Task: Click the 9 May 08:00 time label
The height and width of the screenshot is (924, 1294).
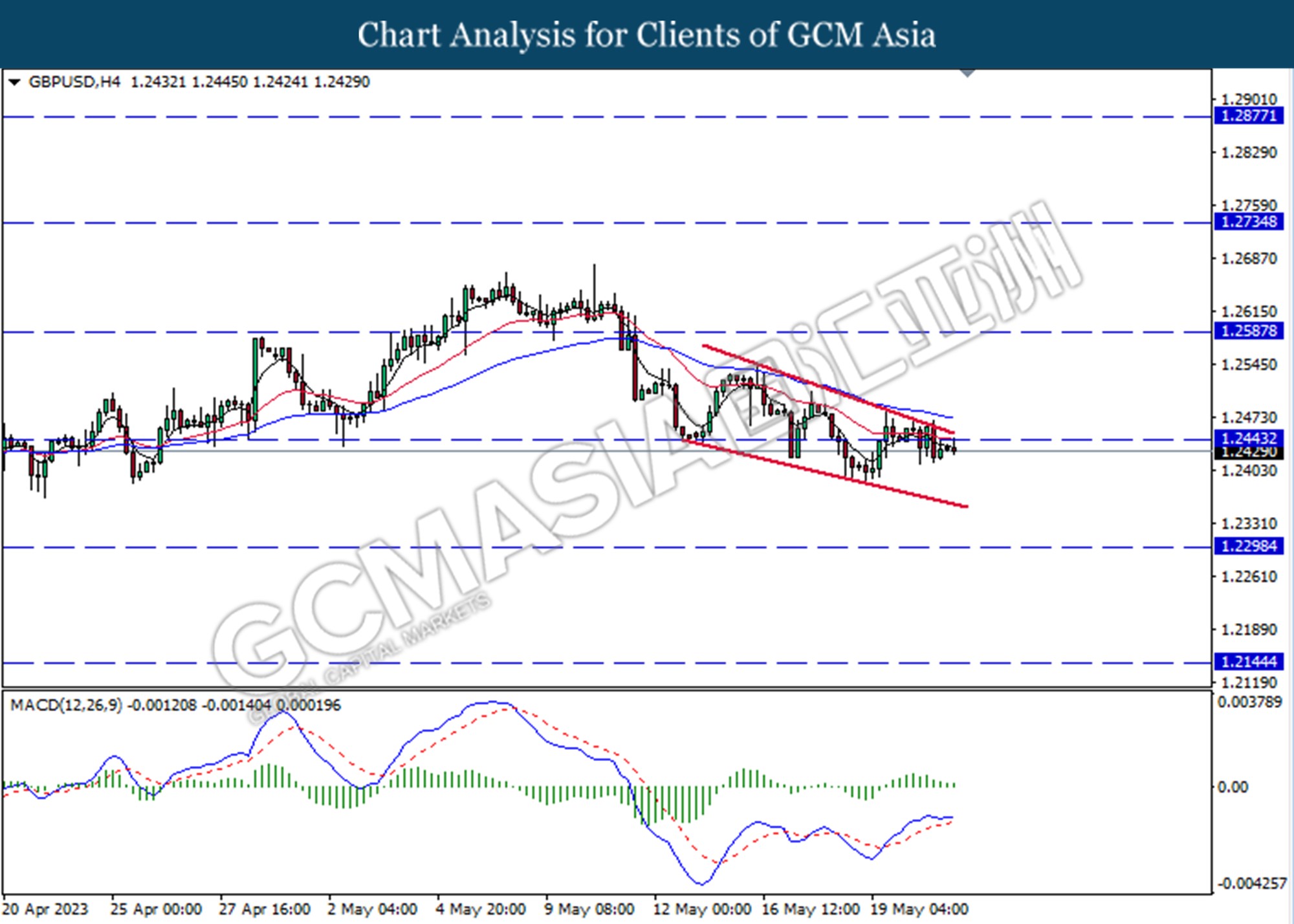Action: pos(589,910)
